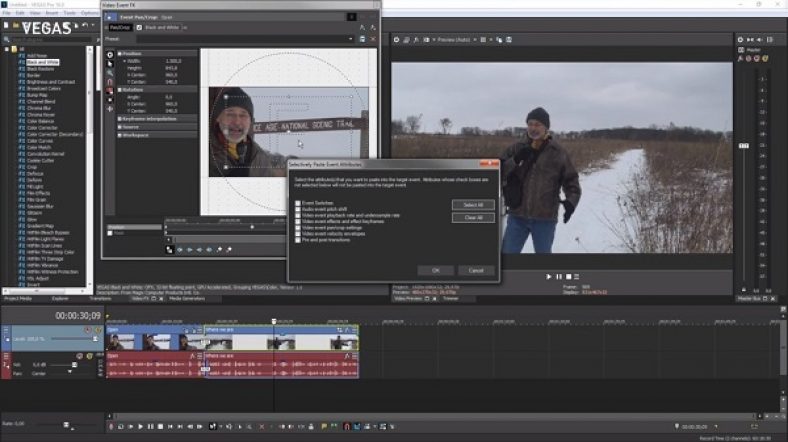Click the pan/crop icon on the 'Where we are' video clip
Screen dimensions: 788x442
pyautogui.click(x=340, y=330)
